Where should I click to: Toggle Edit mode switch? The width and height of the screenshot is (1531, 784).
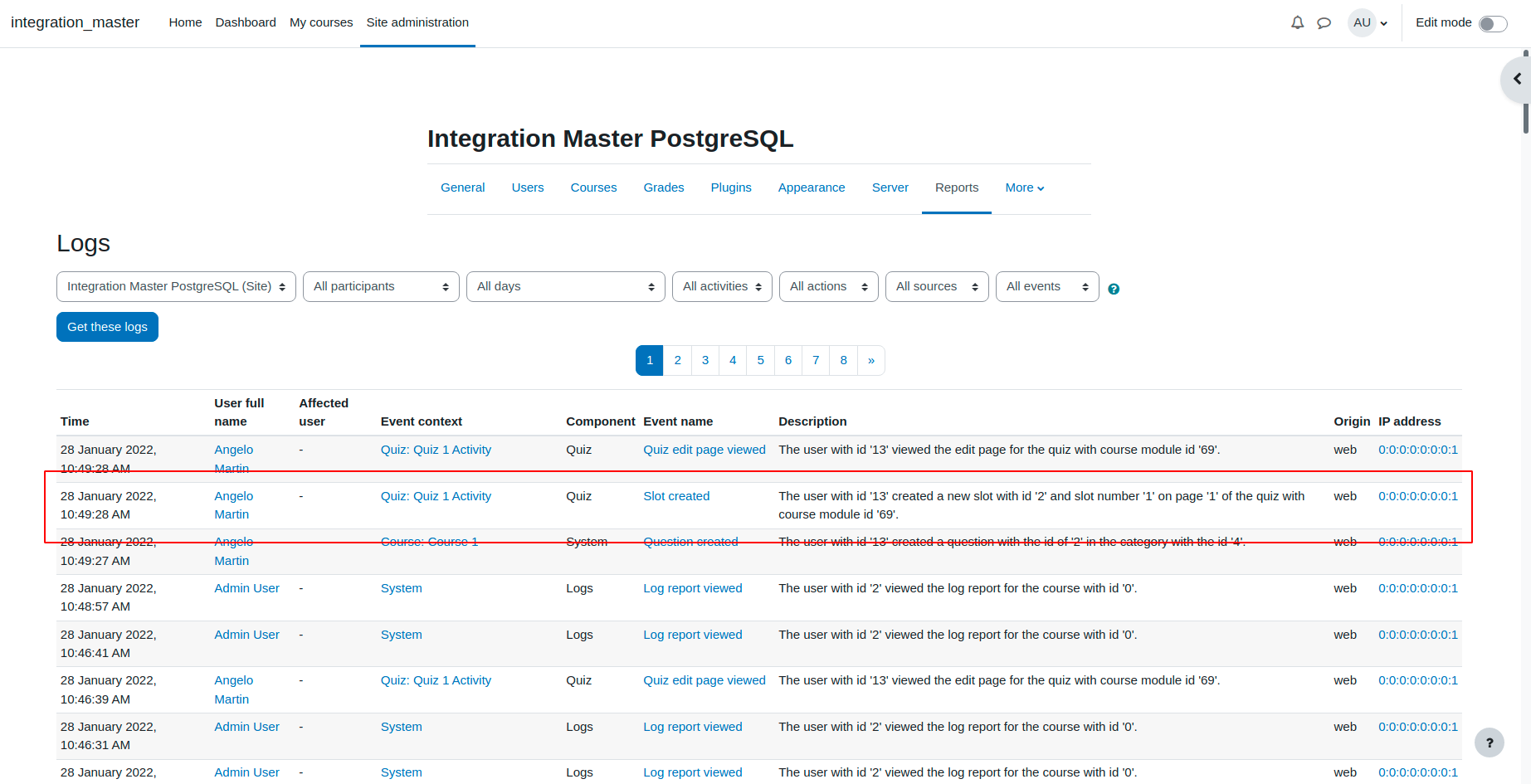tap(1493, 23)
